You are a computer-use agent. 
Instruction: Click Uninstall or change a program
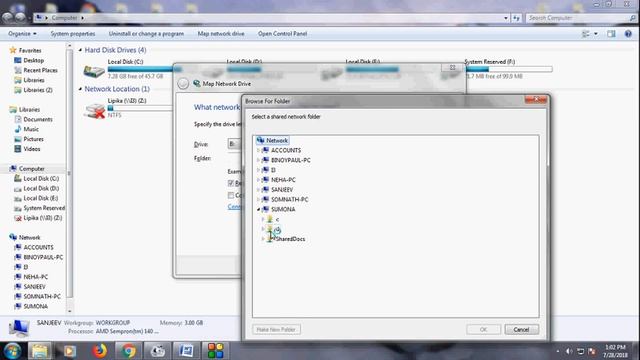tap(146, 34)
